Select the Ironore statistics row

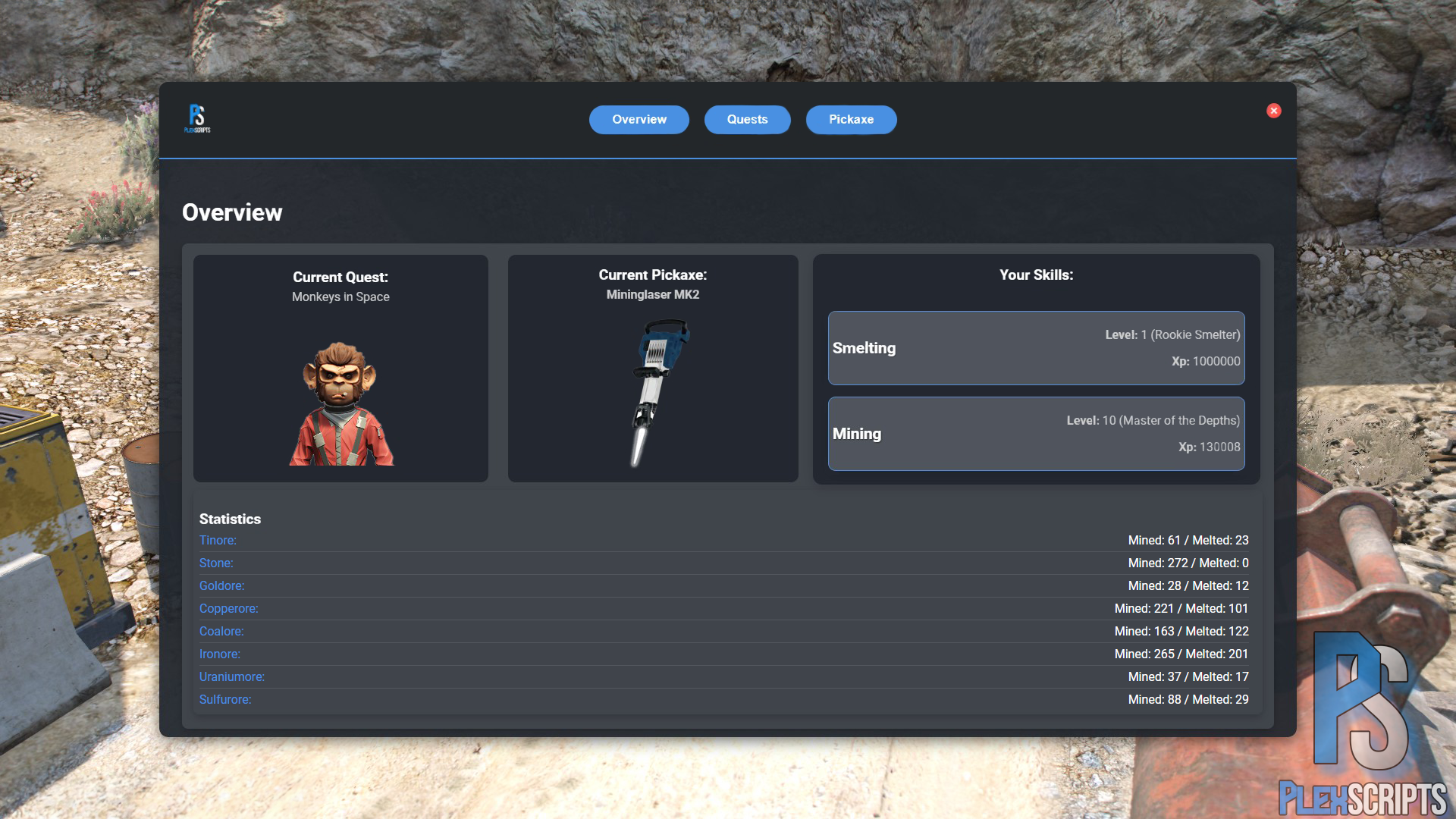tap(219, 654)
